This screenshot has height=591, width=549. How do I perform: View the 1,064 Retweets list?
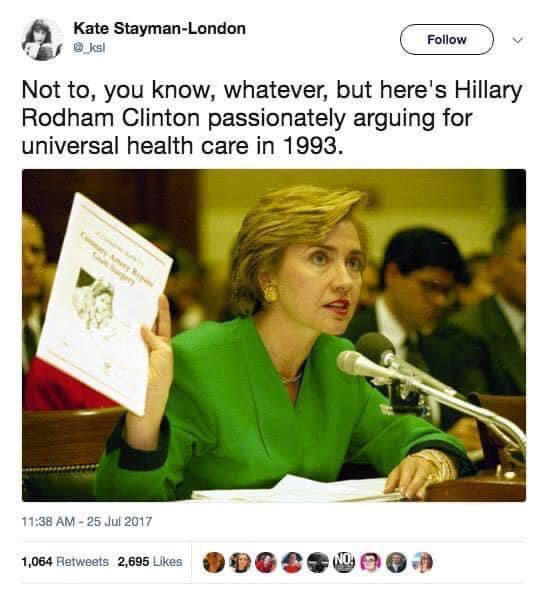(x=65, y=562)
